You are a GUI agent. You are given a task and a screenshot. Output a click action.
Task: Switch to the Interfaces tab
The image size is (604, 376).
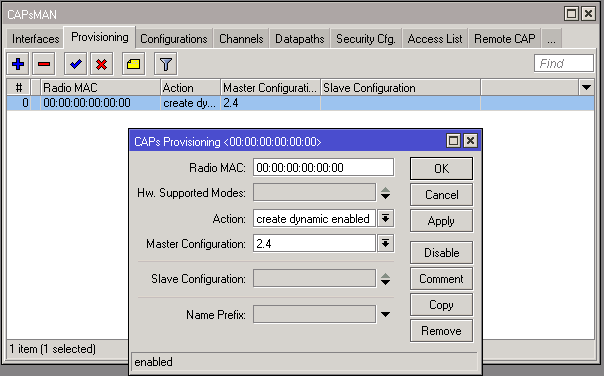35,39
